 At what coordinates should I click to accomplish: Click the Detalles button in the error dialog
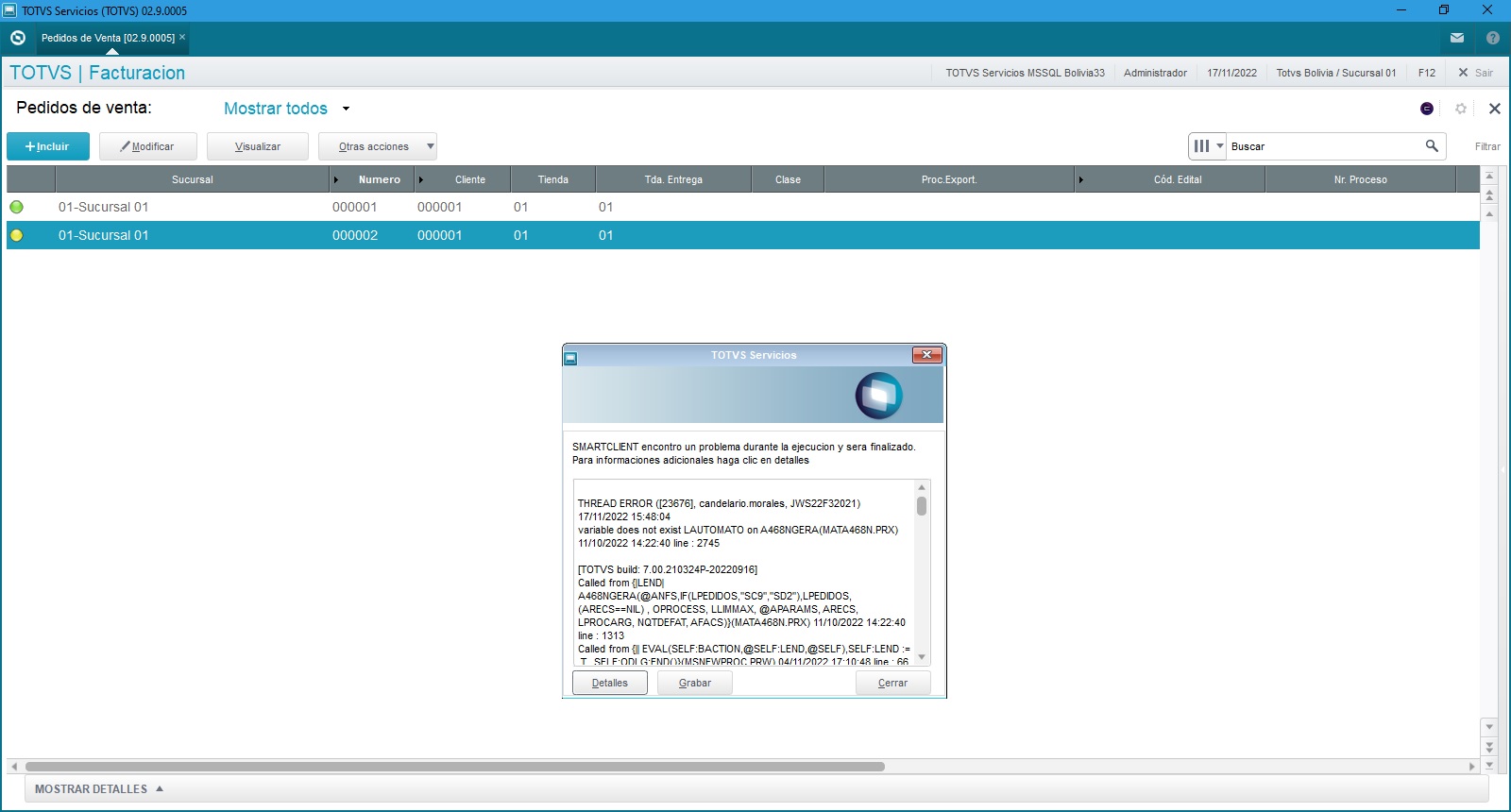[610, 683]
